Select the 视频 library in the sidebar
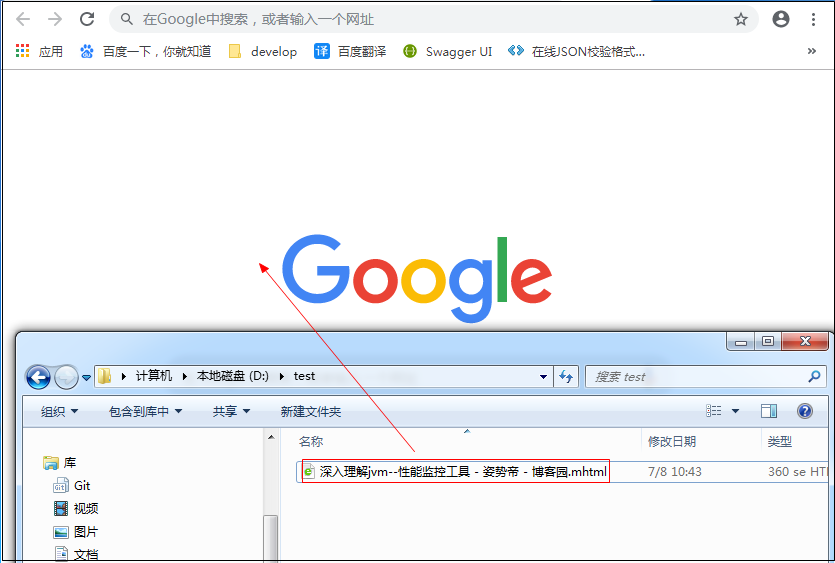The image size is (835, 563). point(76,508)
